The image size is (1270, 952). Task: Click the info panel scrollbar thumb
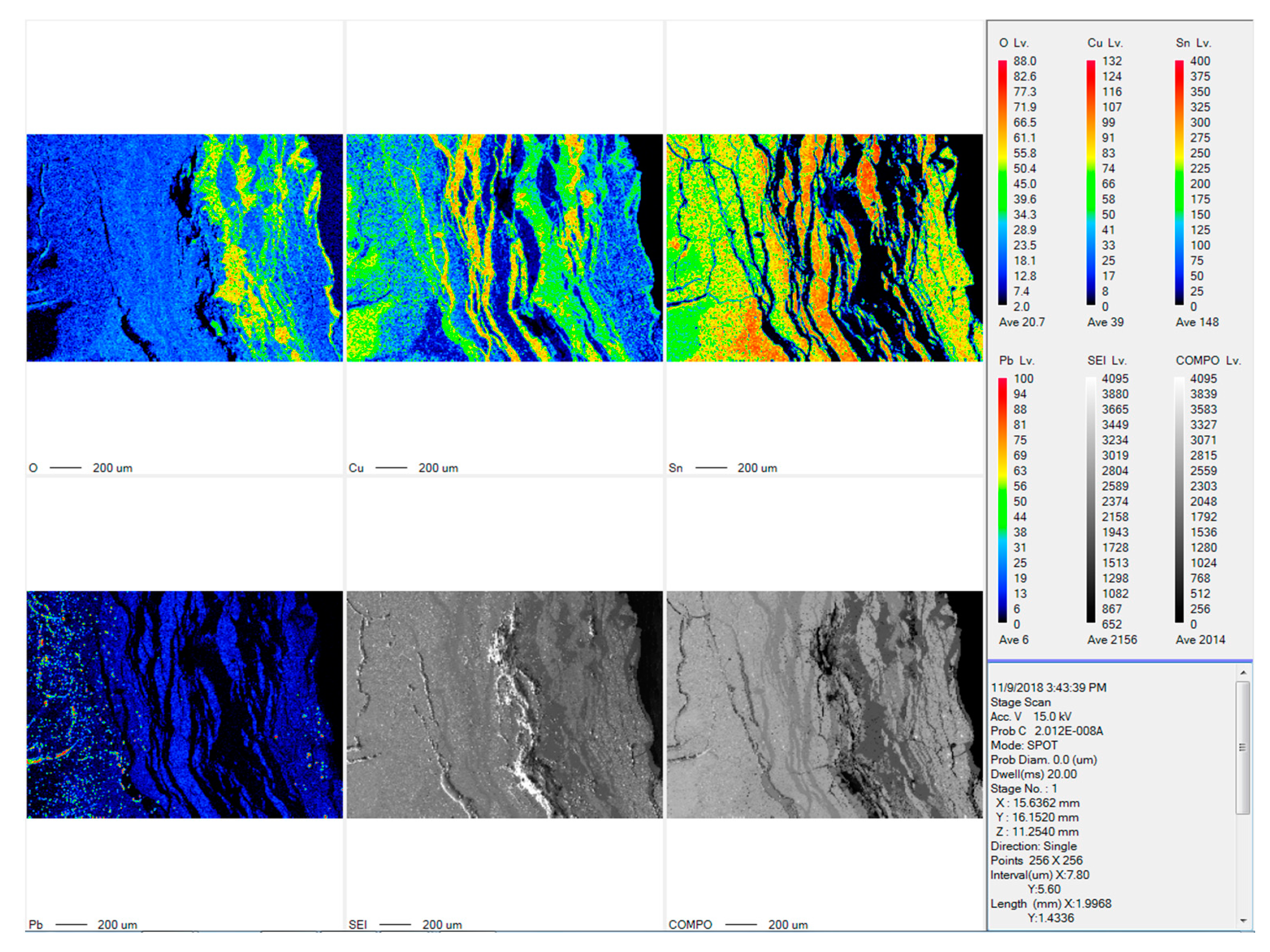[x=1243, y=747]
